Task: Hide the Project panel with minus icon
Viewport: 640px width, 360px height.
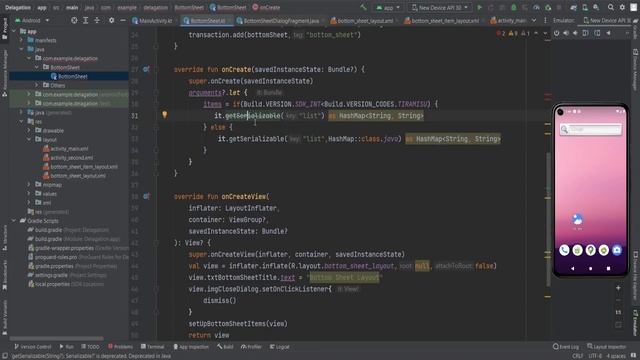Action: [122, 20]
